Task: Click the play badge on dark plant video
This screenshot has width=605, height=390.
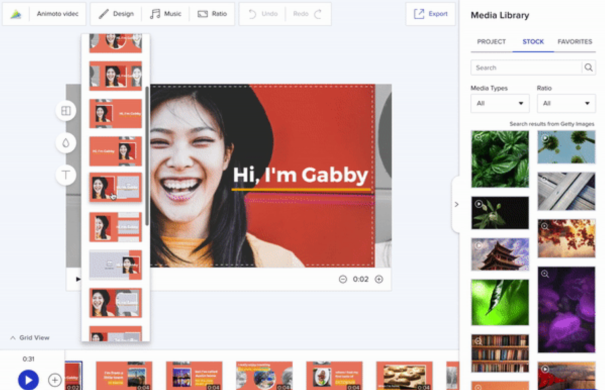Action: (478, 204)
